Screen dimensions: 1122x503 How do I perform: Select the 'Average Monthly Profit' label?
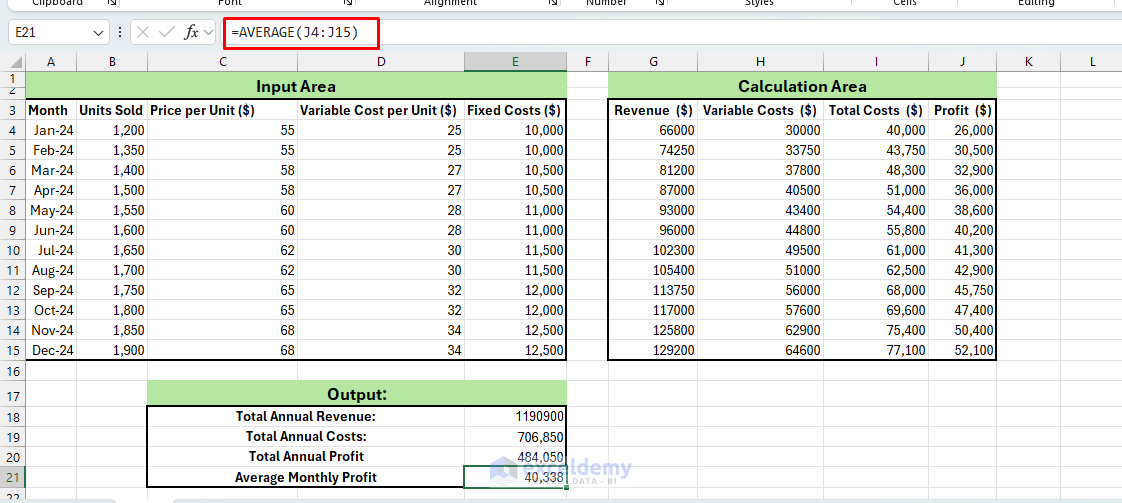tap(306, 477)
